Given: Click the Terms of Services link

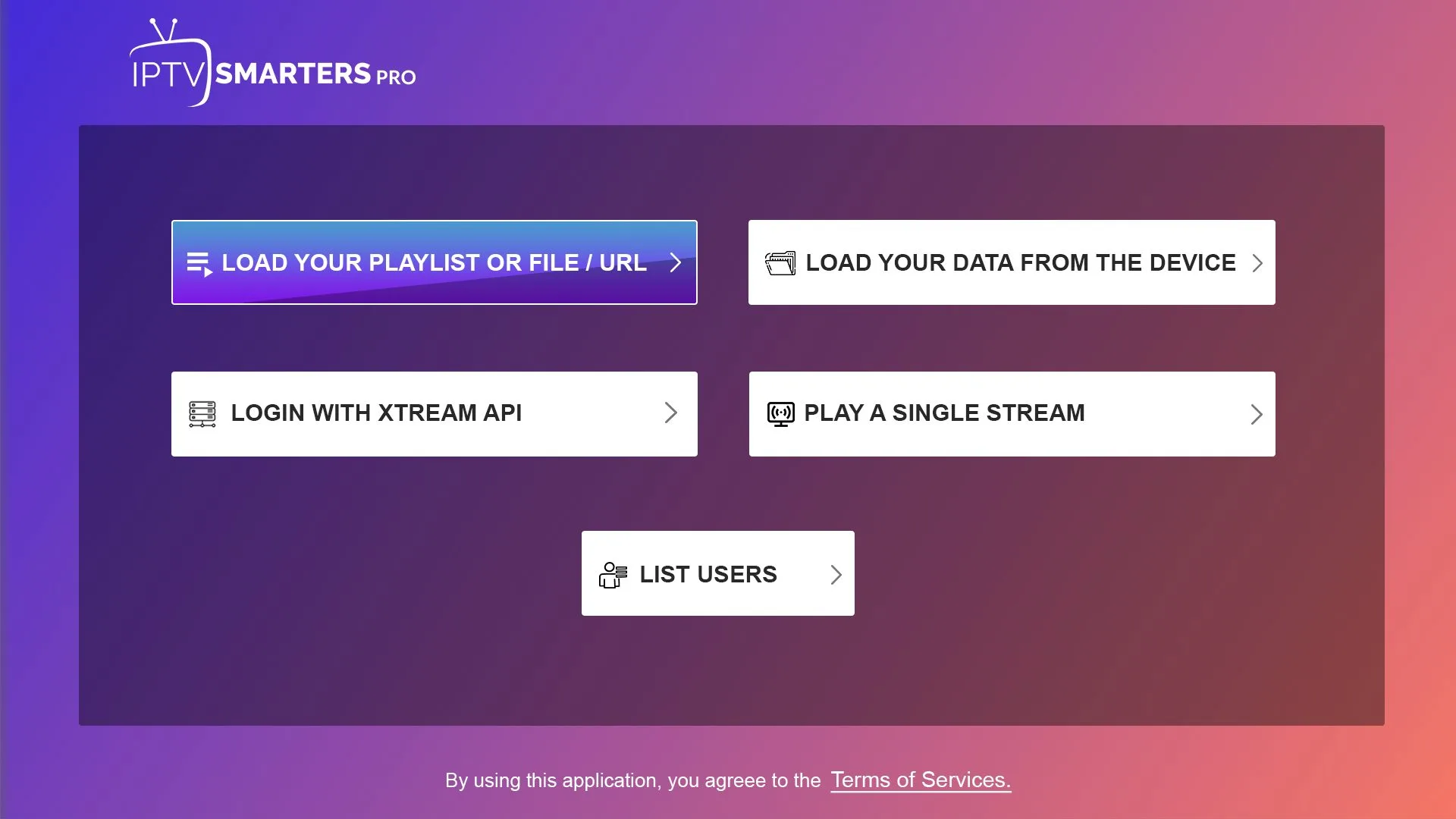Looking at the screenshot, I should pos(920,780).
